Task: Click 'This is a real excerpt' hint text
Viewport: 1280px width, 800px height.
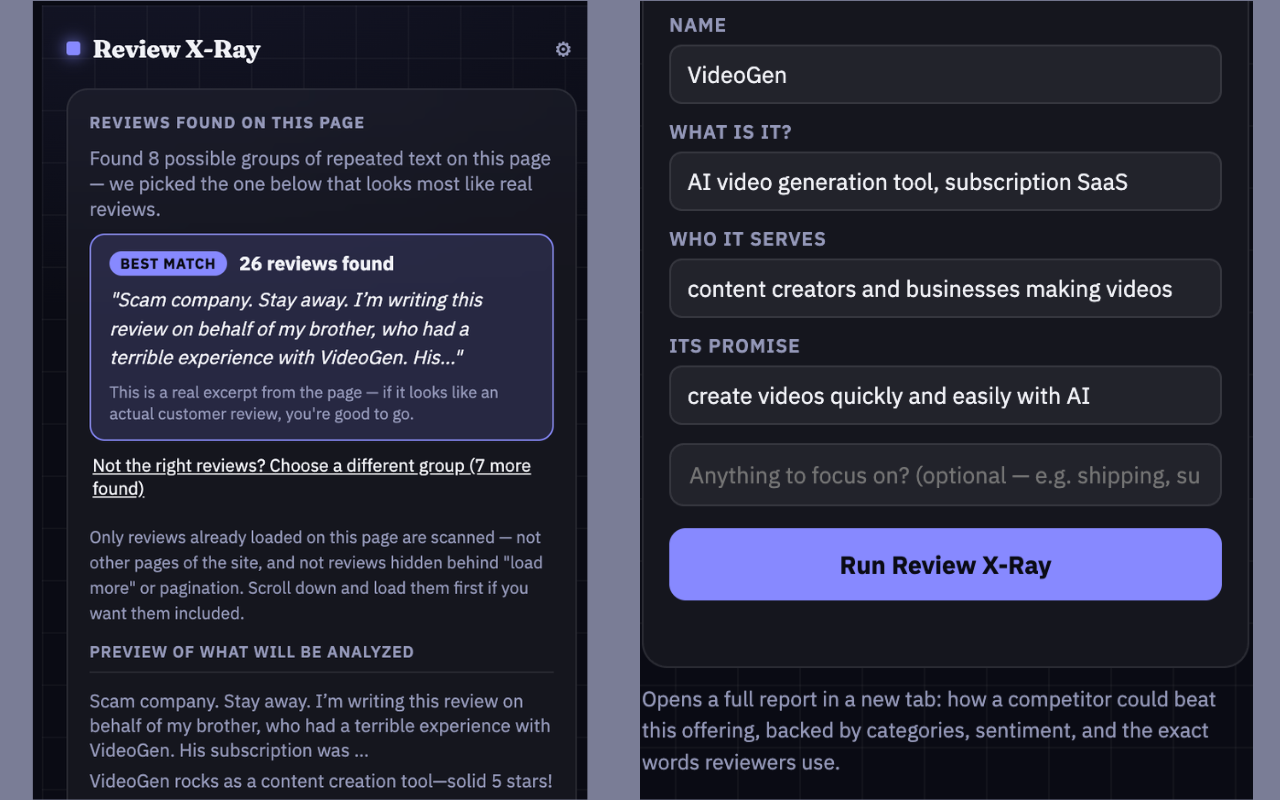Action: (304, 403)
